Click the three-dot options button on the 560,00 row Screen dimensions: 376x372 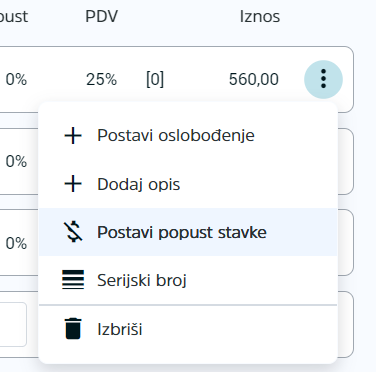pos(323,79)
